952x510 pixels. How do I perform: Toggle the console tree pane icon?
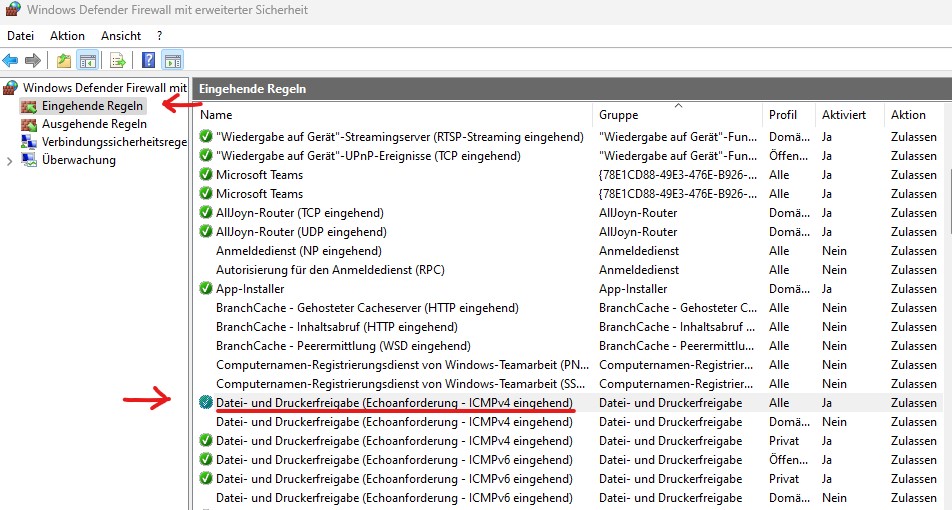(87, 60)
